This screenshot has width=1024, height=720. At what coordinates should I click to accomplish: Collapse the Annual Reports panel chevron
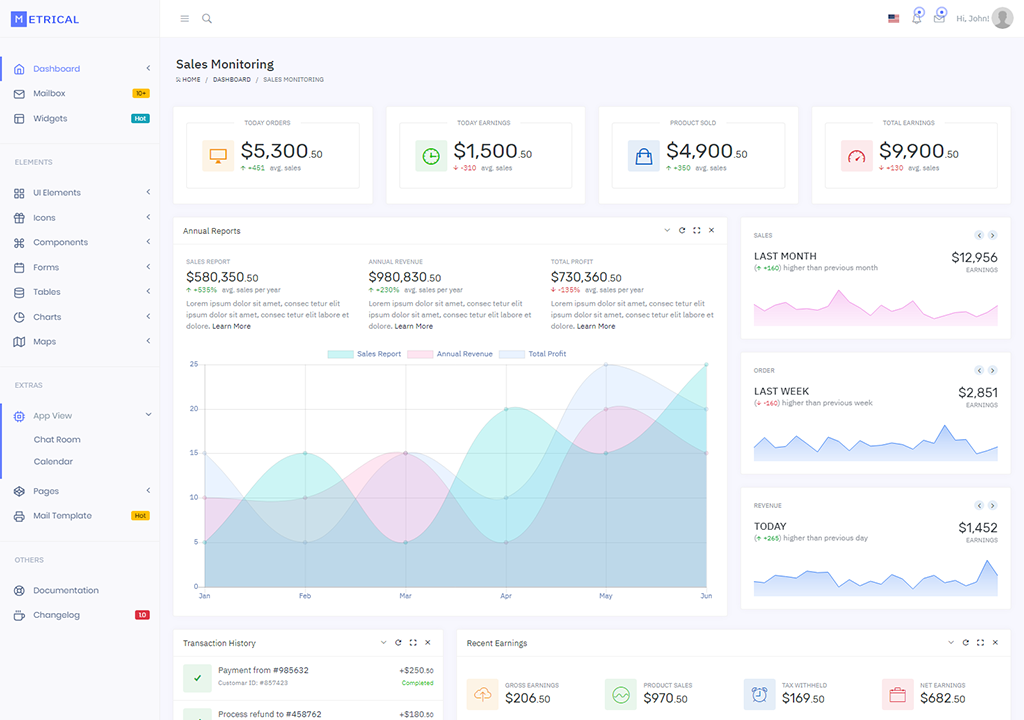[x=667, y=230]
